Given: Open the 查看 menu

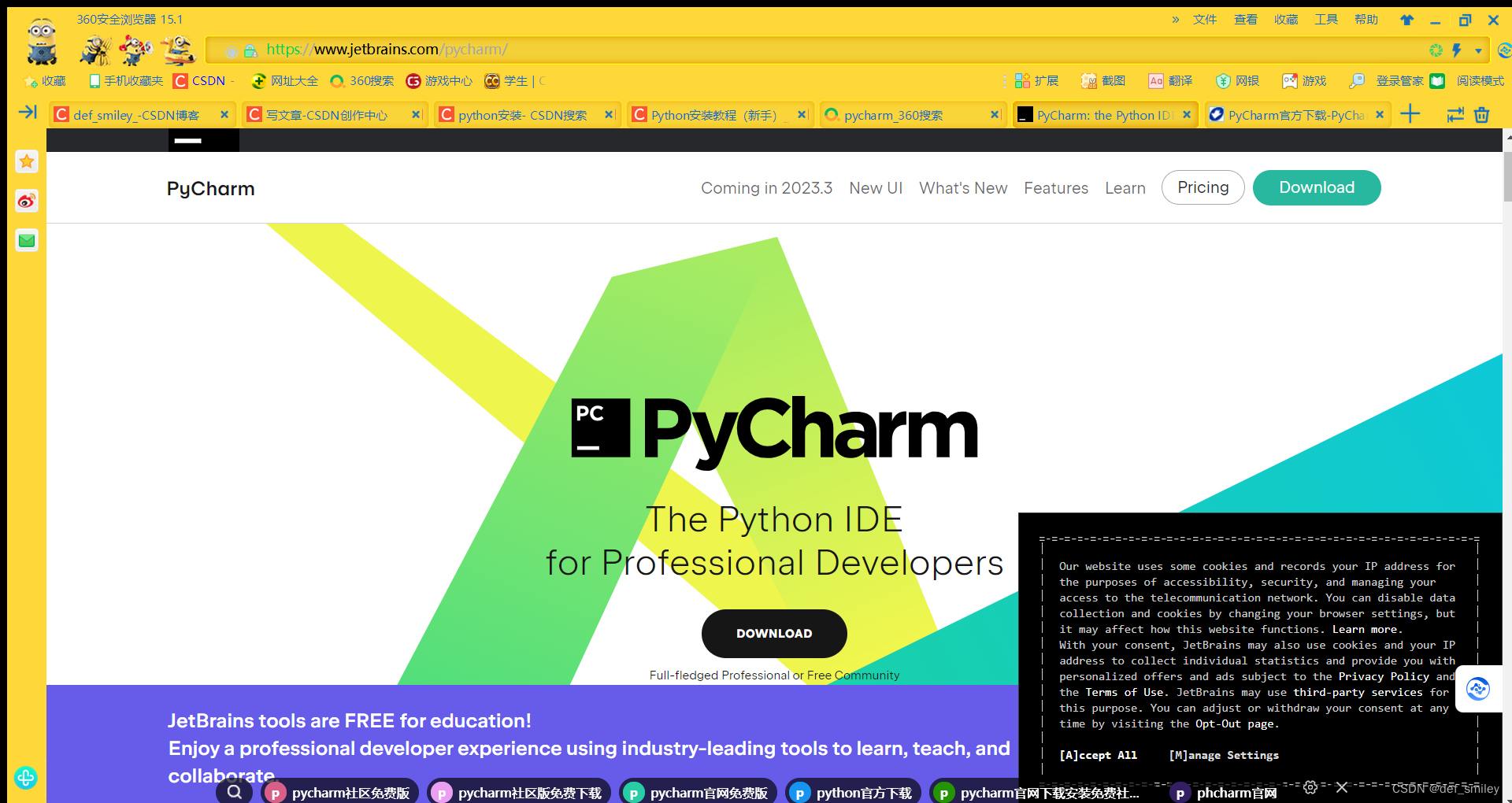Looking at the screenshot, I should (x=1246, y=20).
